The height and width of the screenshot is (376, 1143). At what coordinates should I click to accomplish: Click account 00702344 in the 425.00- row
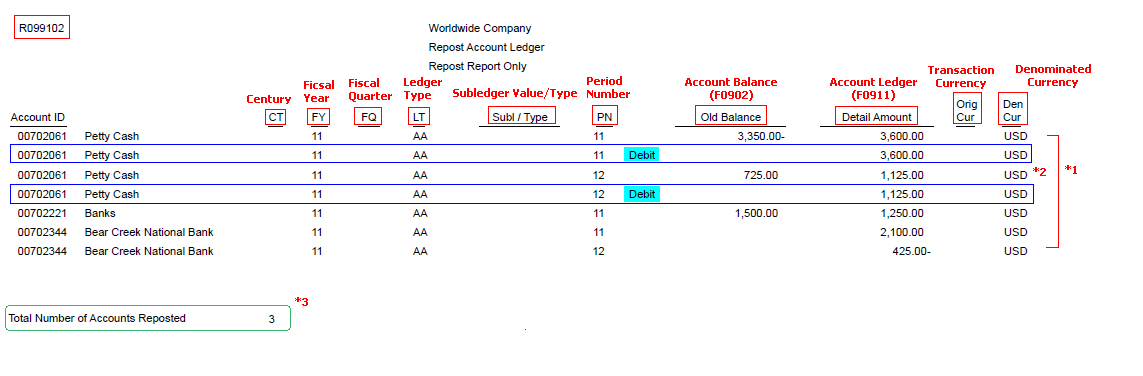[42, 251]
